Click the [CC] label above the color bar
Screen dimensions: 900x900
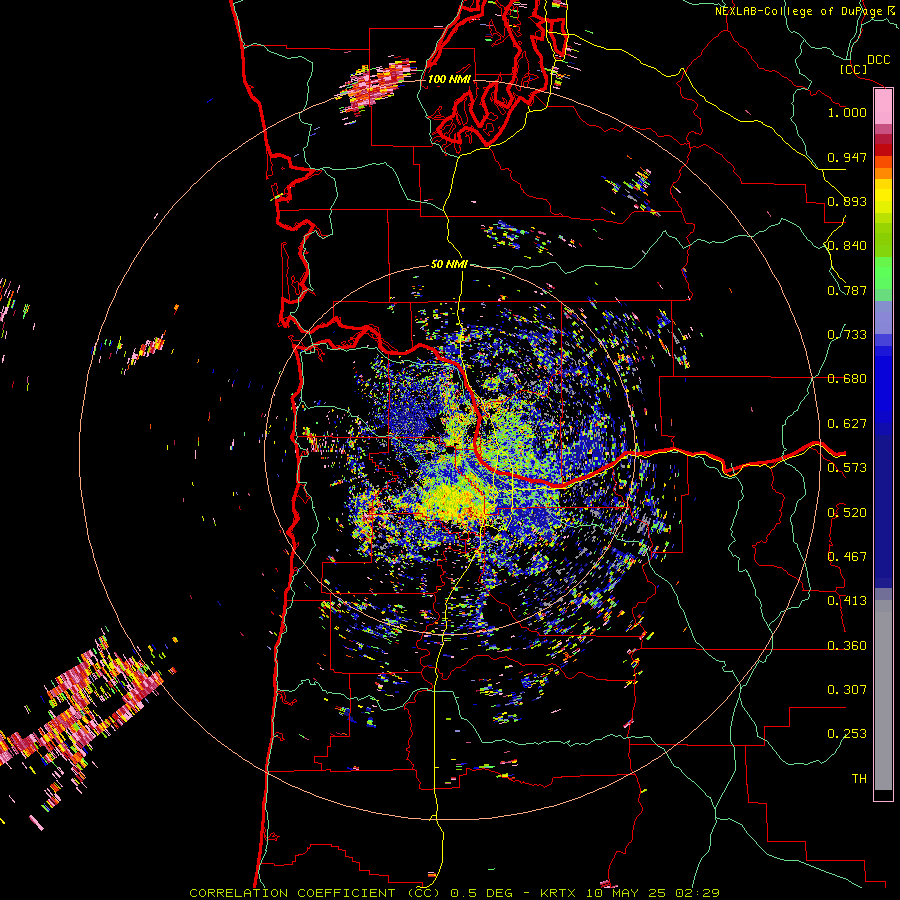click(x=854, y=69)
